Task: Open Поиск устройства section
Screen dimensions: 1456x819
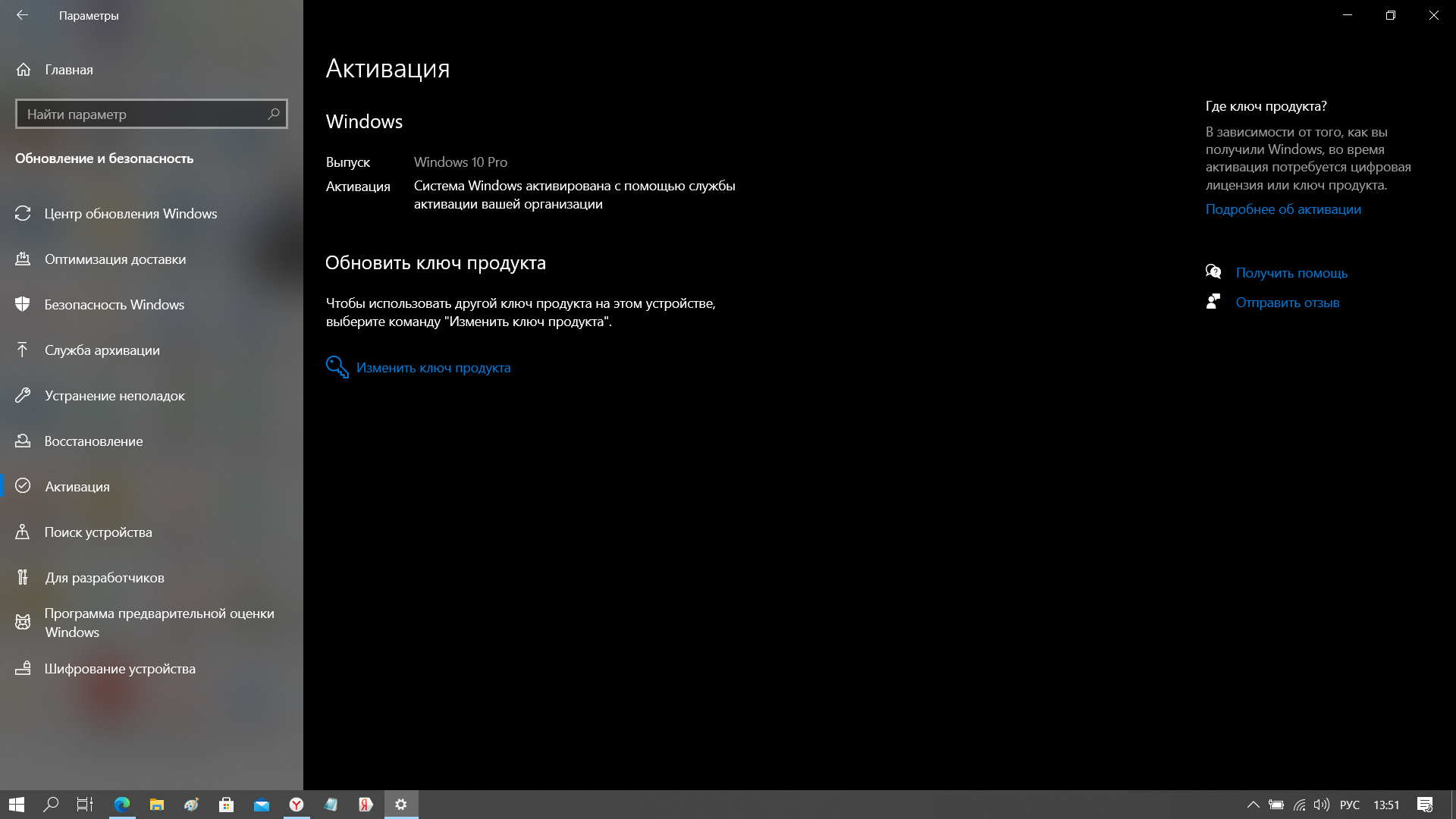Action: click(152, 532)
